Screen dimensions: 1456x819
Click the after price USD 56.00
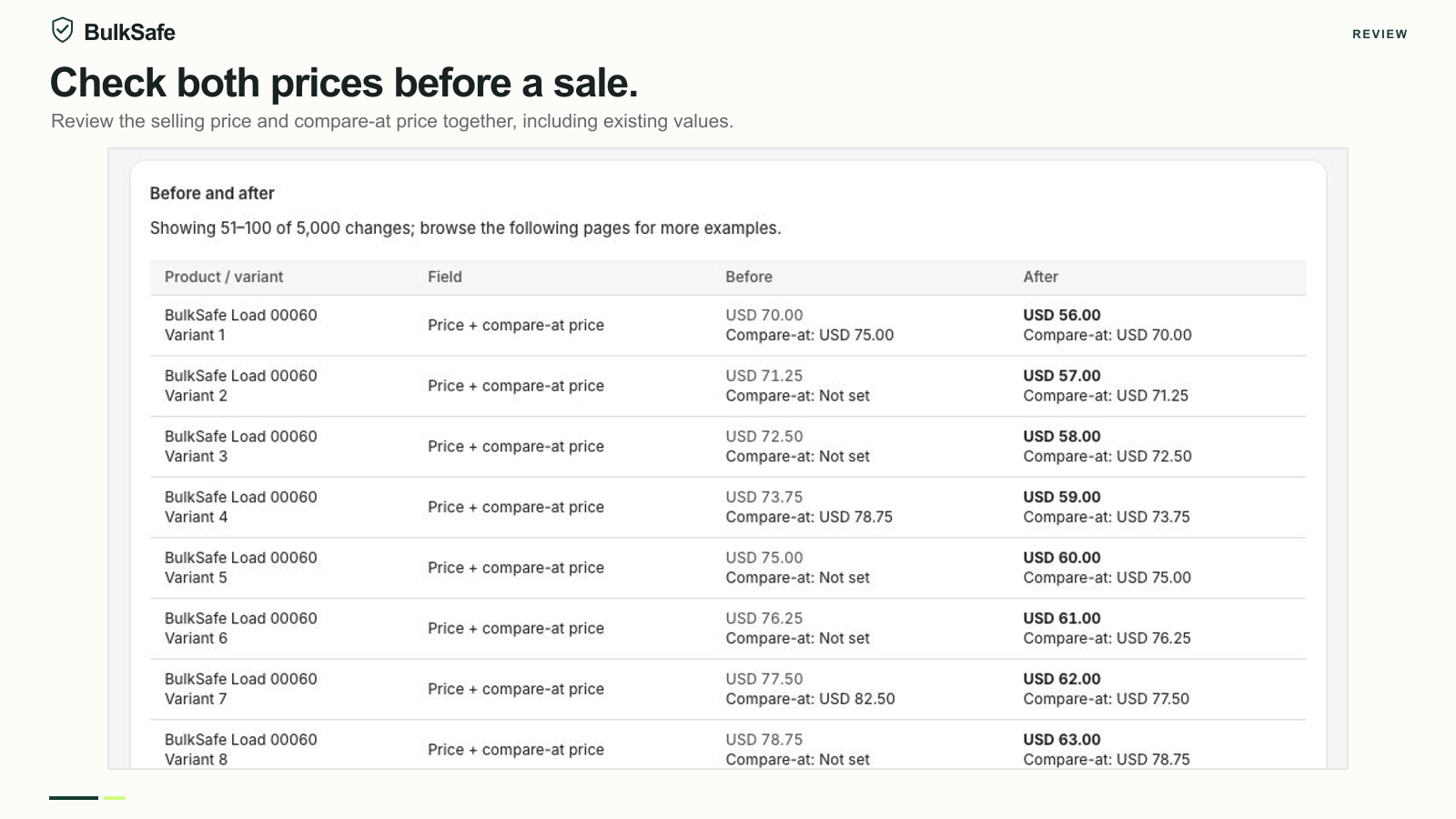click(1062, 315)
